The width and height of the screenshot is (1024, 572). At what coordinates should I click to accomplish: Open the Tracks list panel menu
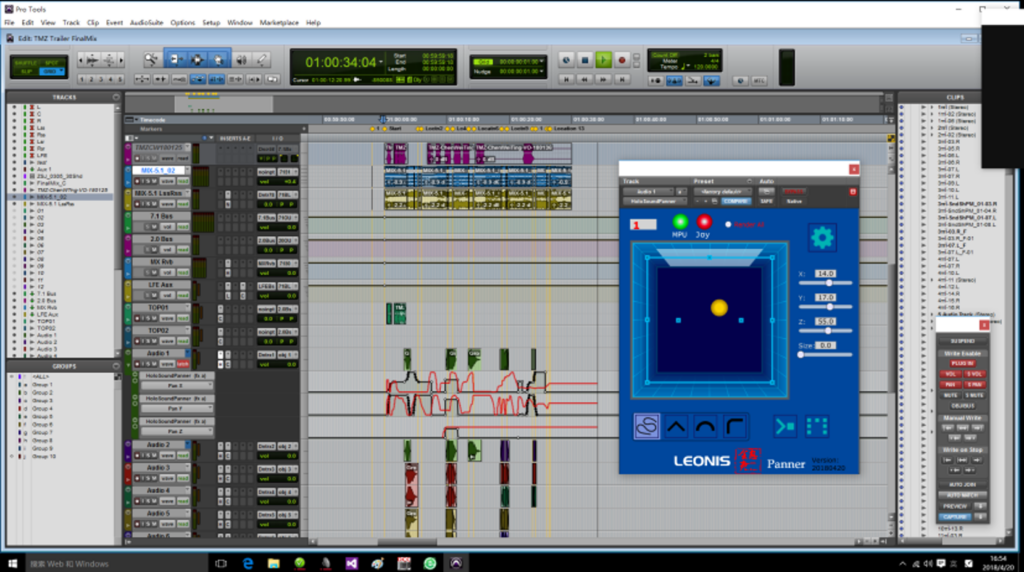click(x=116, y=97)
